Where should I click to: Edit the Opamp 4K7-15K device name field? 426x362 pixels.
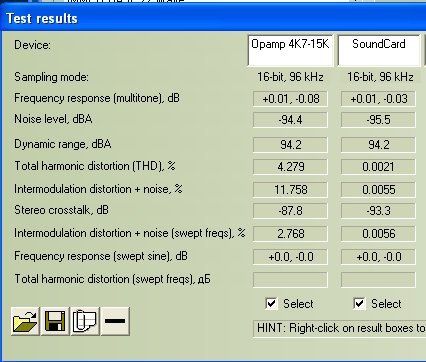click(290, 50)
